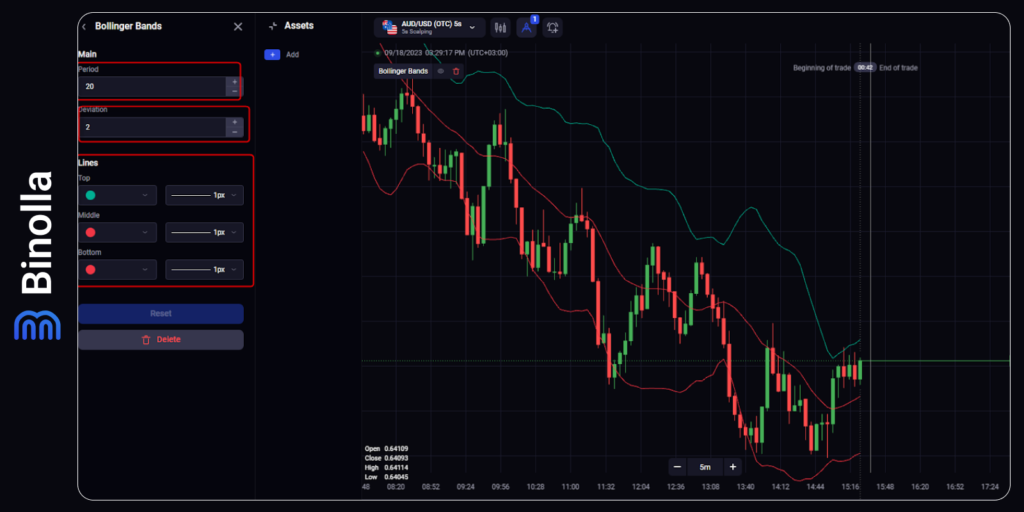Image resolution: width=1024 pixels, height=512 pixels.
Task: Click the Delete indicator button
Action: point(161,340)
